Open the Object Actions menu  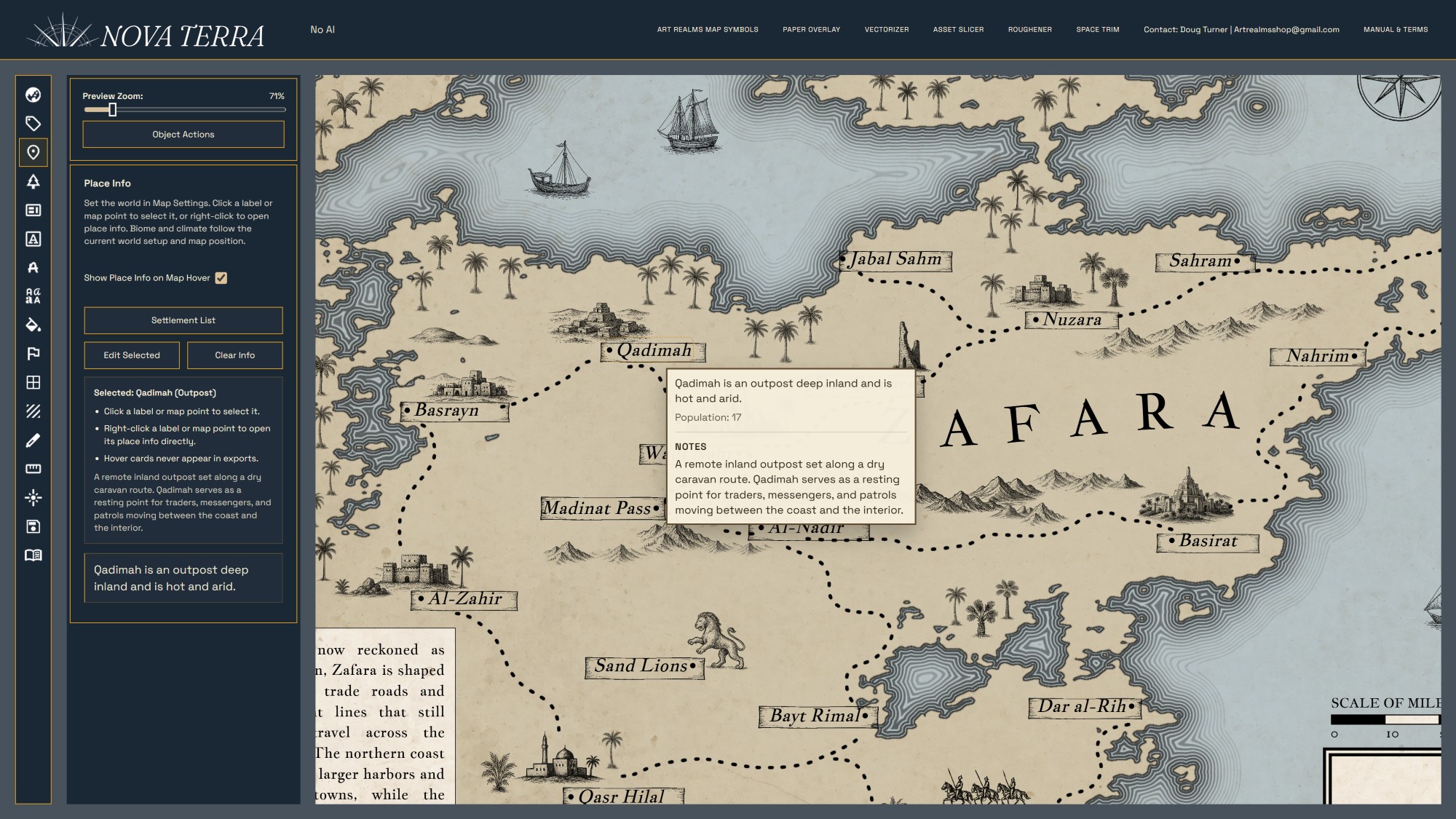click(x=183, y=135)
